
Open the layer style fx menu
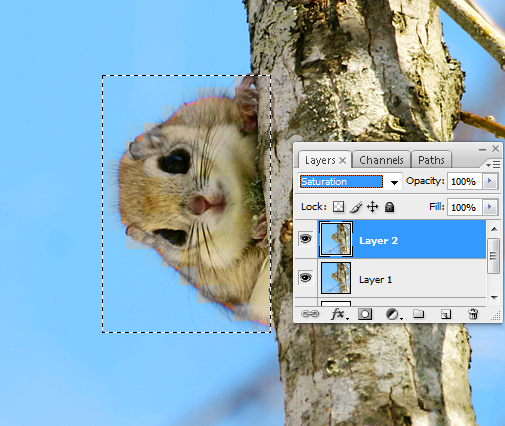click(x=339, y=314)
